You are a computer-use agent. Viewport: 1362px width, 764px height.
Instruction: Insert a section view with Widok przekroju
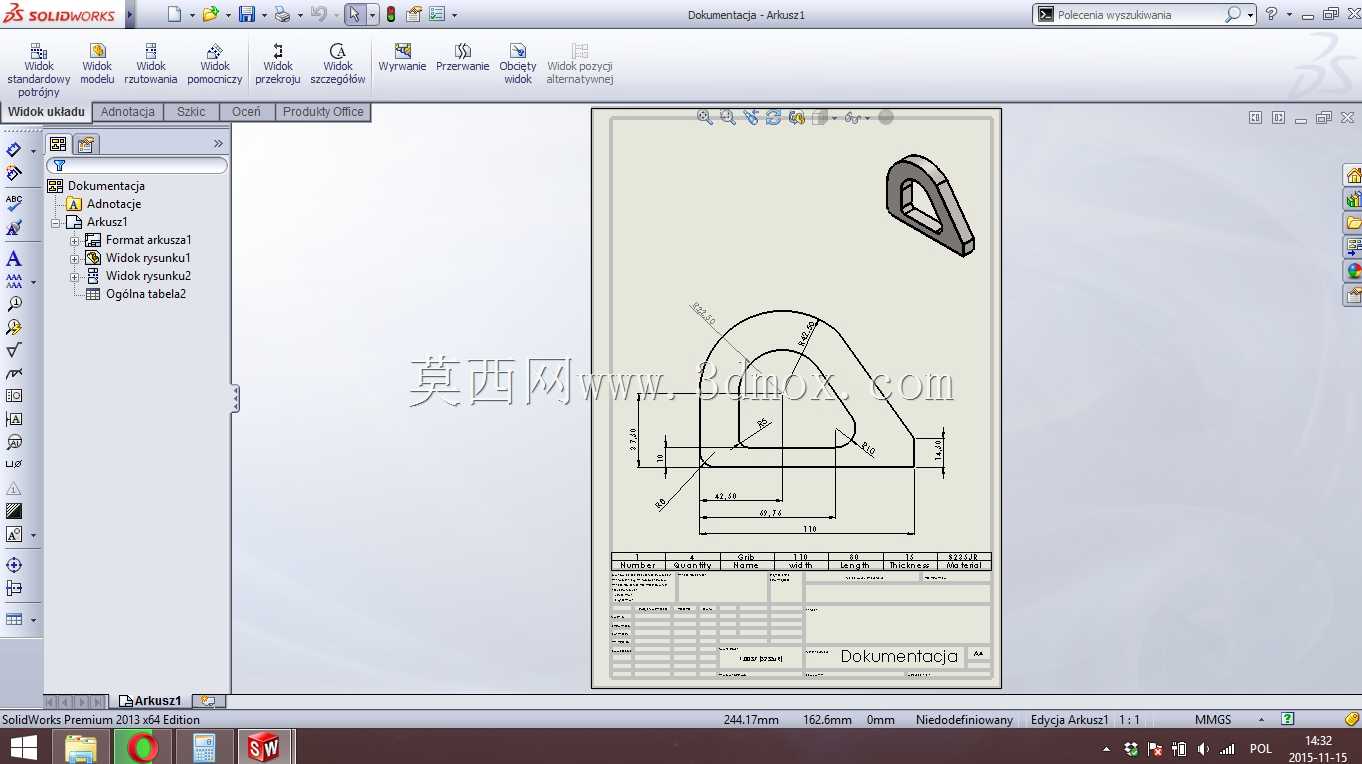pyautogui.click(x=278, y=64)
